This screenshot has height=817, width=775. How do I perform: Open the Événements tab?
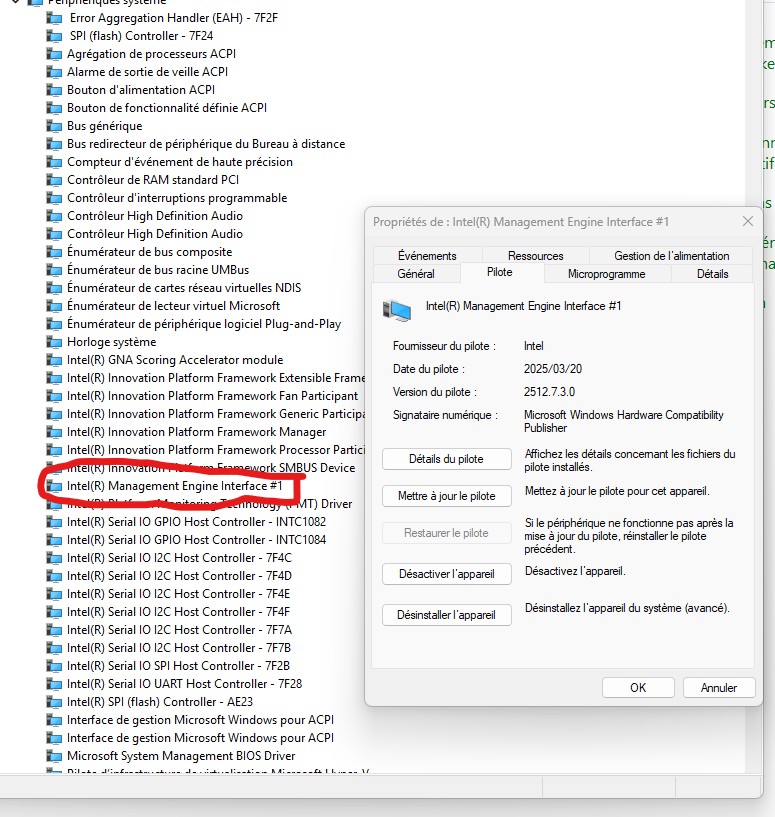(427, 256)
